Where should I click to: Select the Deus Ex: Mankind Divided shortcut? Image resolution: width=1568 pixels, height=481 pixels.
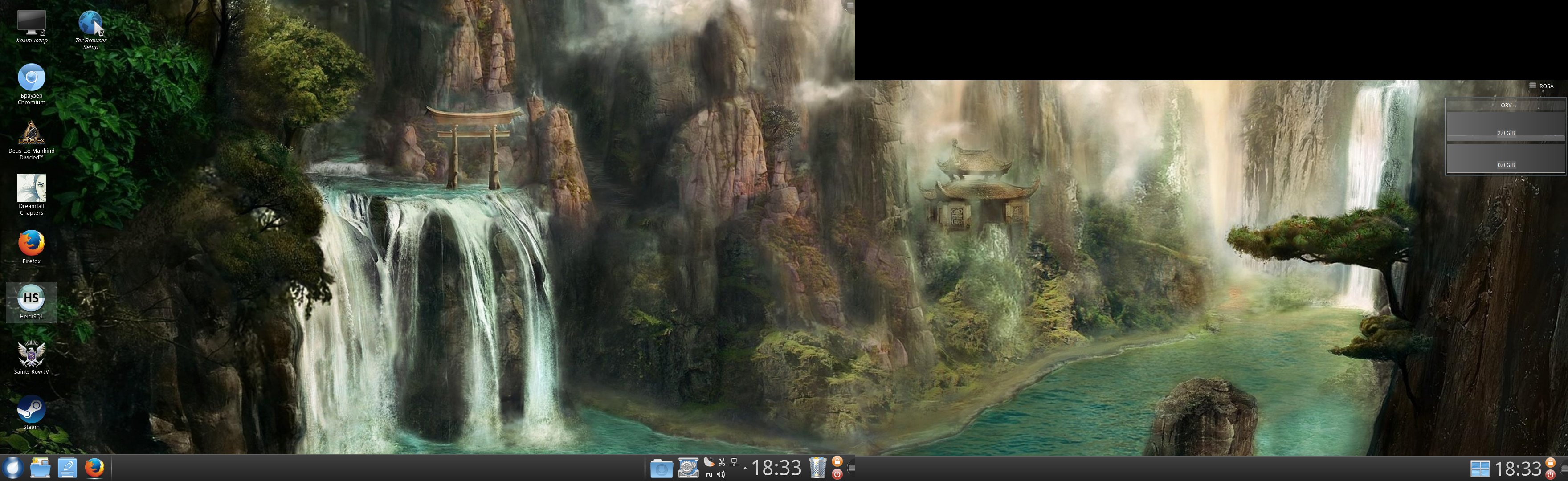coord(31,133)
